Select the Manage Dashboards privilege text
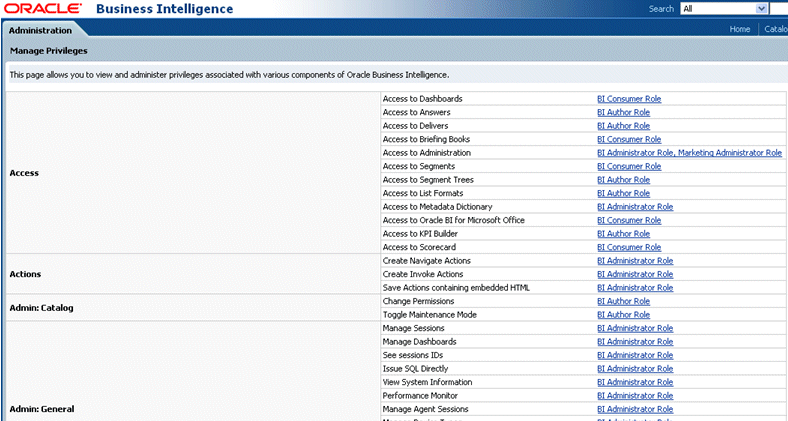This screenshot has height=421, width=788. coord(420,342)
